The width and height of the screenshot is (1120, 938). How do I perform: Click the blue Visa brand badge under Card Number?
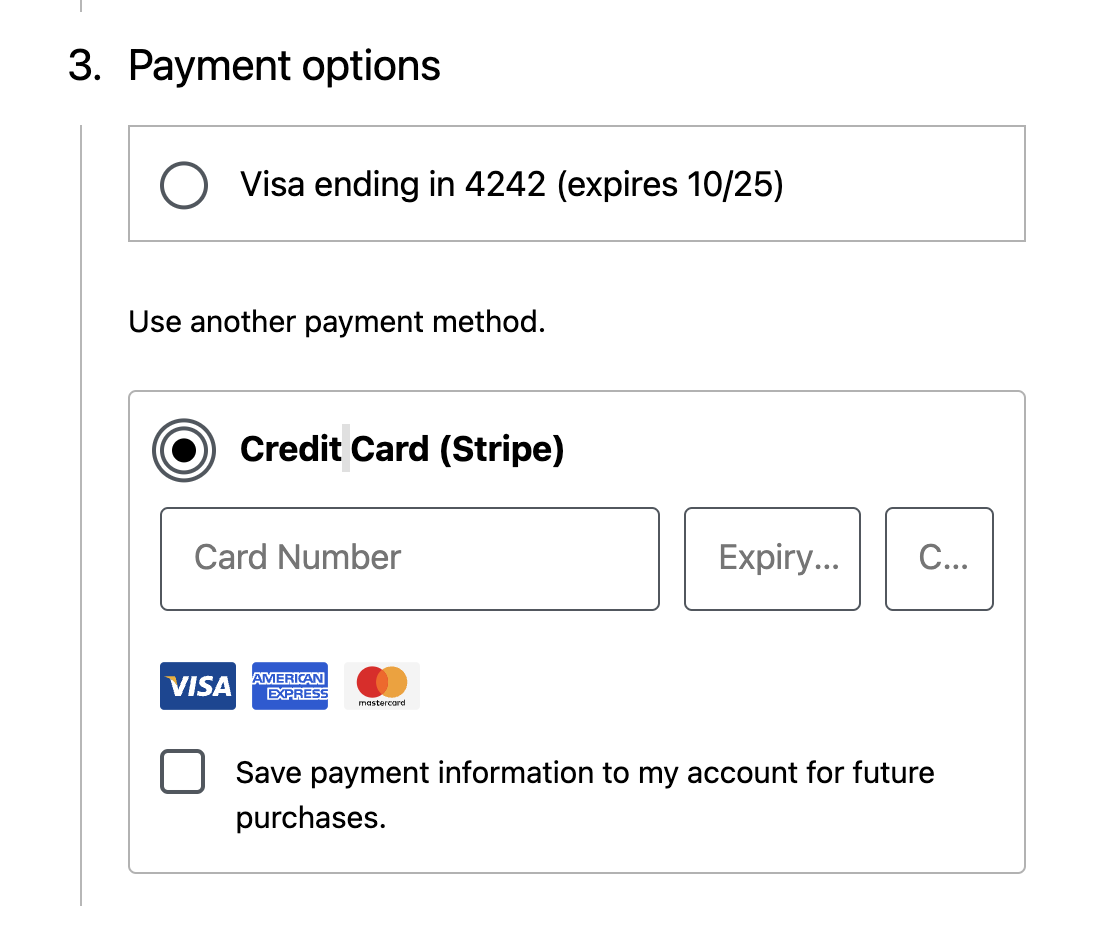(x=197, y=685)
